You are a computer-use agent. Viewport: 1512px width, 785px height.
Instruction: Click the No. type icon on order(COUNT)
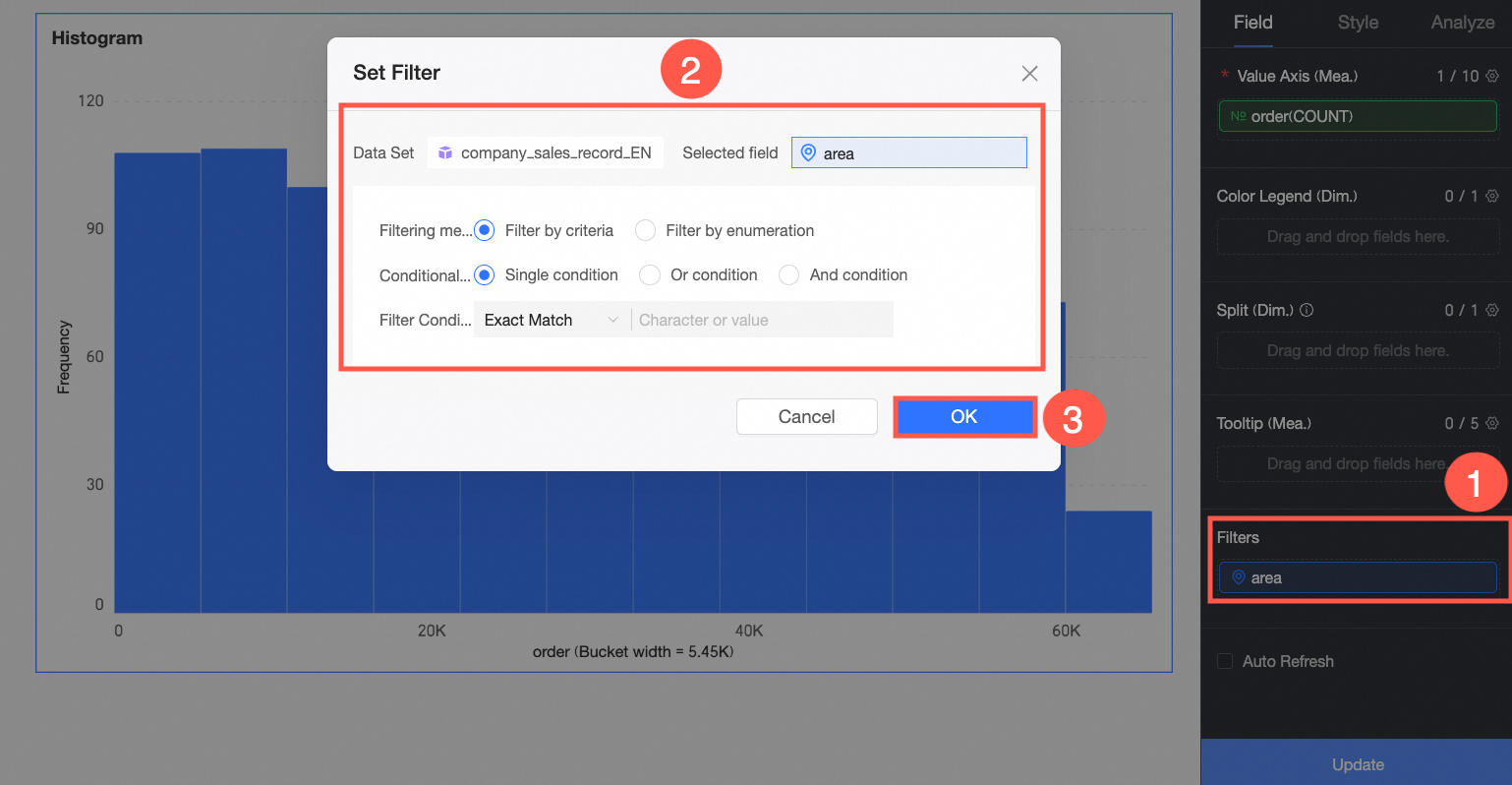(x=1238, y=116)
